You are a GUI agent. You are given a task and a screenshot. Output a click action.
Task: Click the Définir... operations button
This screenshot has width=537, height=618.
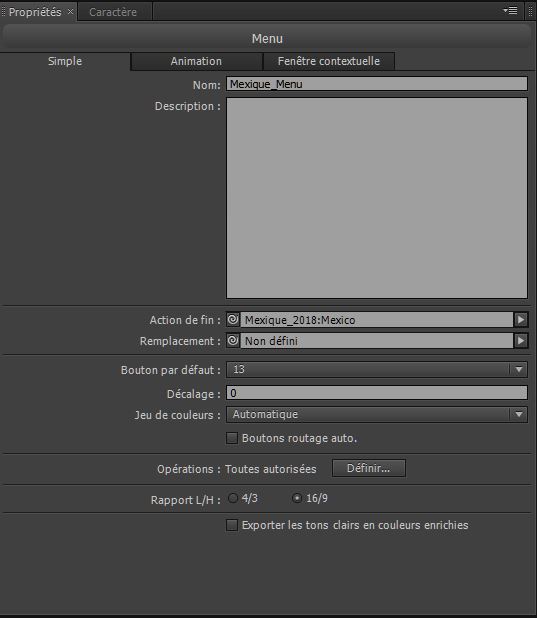coord(369,468)
